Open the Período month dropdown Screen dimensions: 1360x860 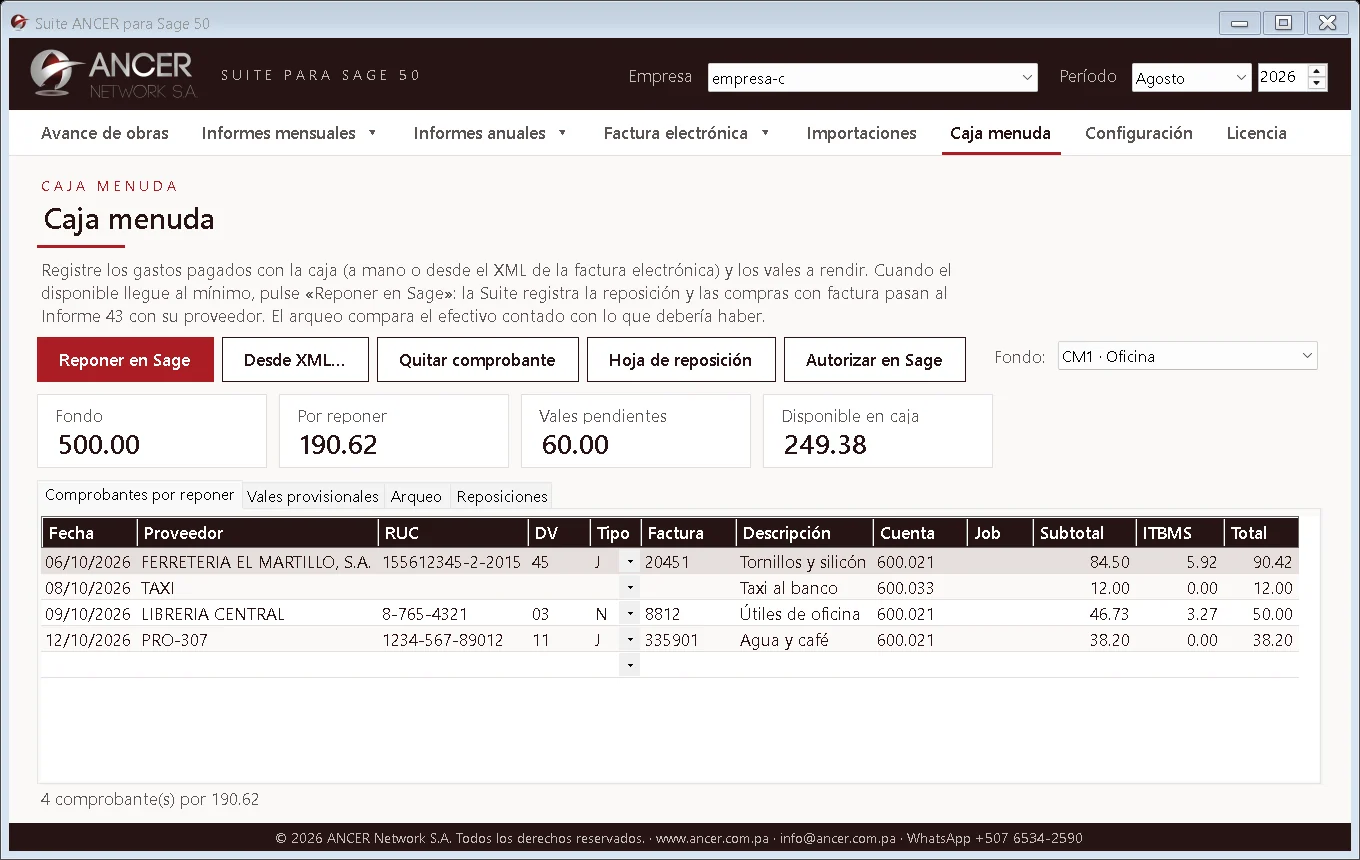point(1191,78)
